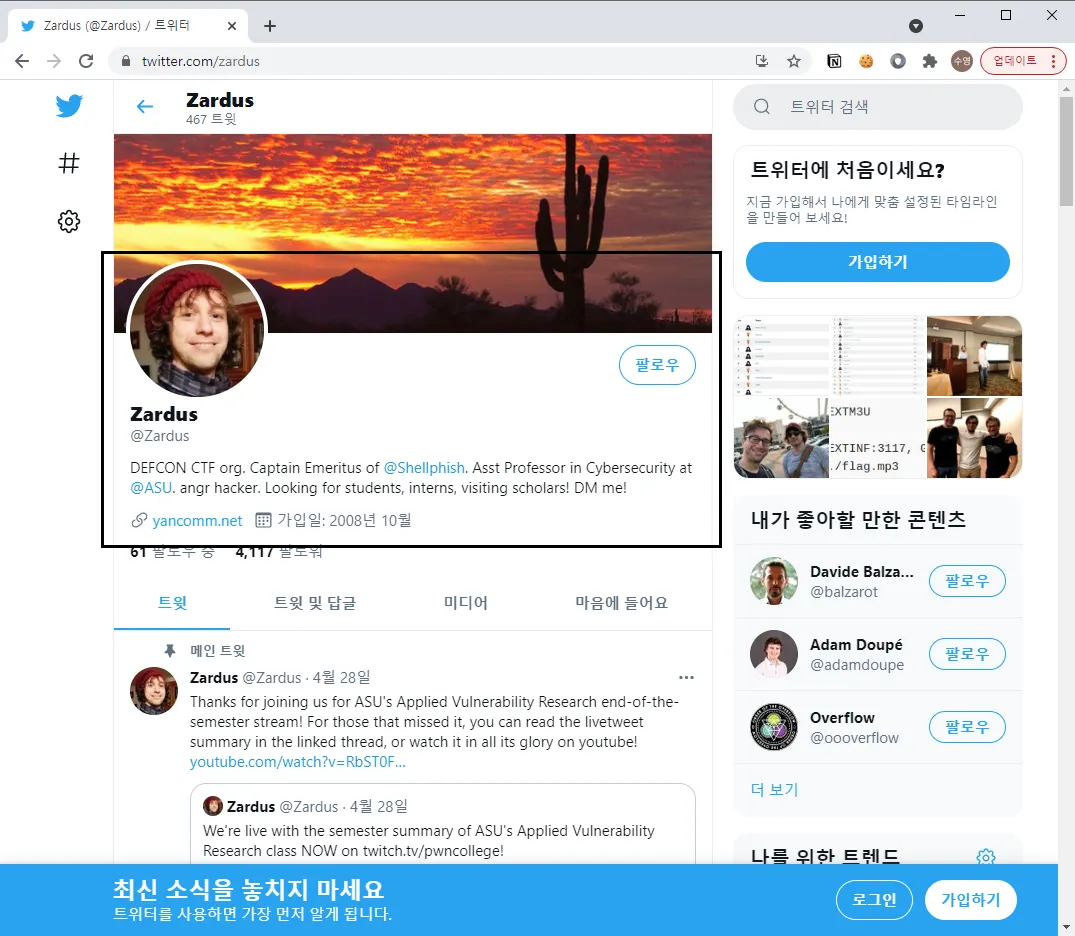Follow Zardus with the 팔로우 button
The height and width of the screenshot is (936, 1075).
coord(657,365)
